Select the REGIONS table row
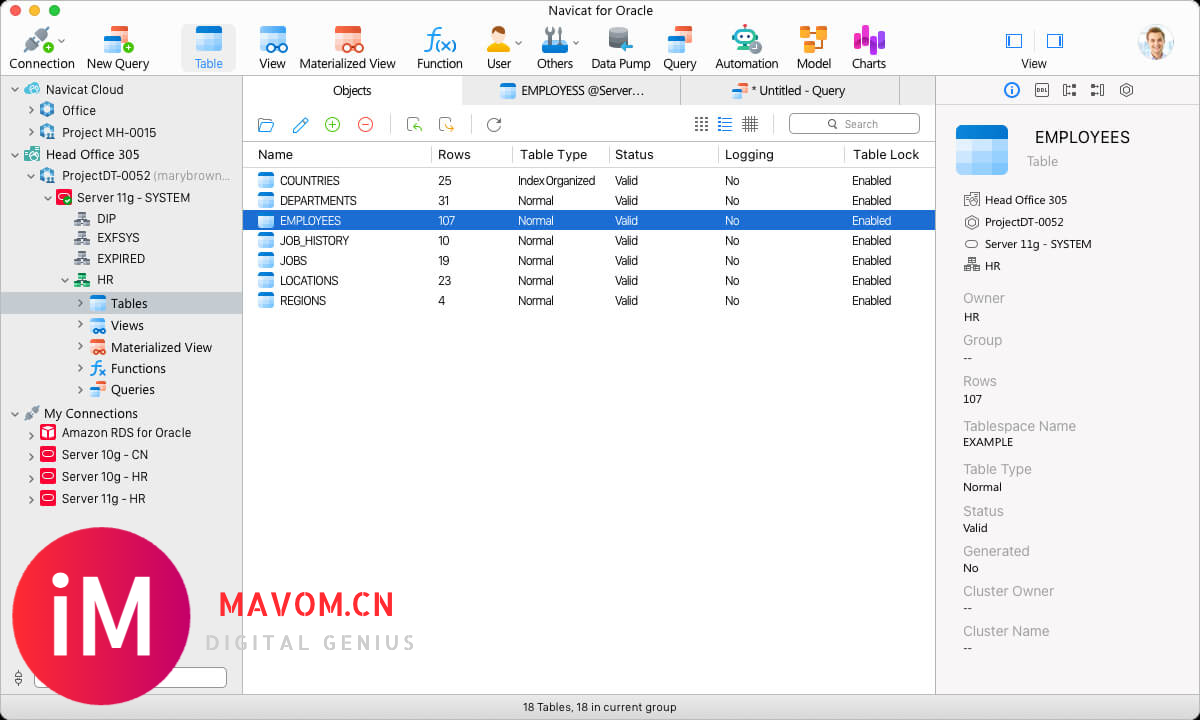 point(589,301)
